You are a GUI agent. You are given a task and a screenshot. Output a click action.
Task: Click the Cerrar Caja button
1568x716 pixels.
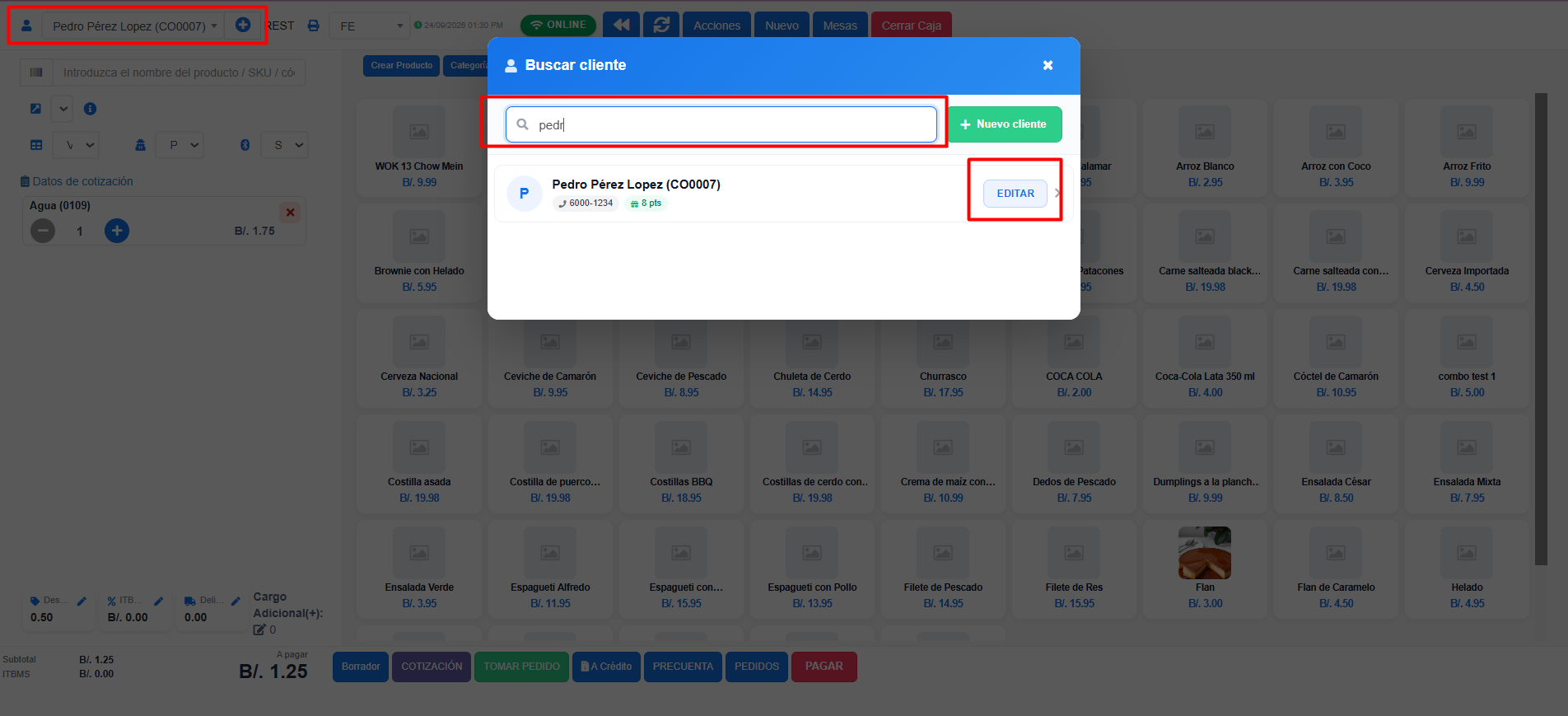pyautogui.click(x=912, y=25)
